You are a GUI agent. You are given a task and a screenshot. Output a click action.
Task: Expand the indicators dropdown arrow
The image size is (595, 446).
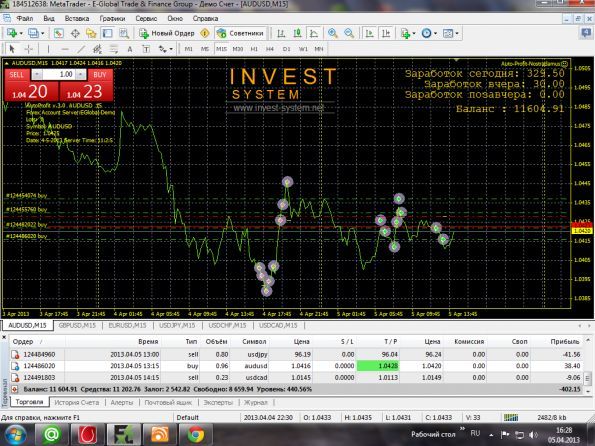coord(414,33)
